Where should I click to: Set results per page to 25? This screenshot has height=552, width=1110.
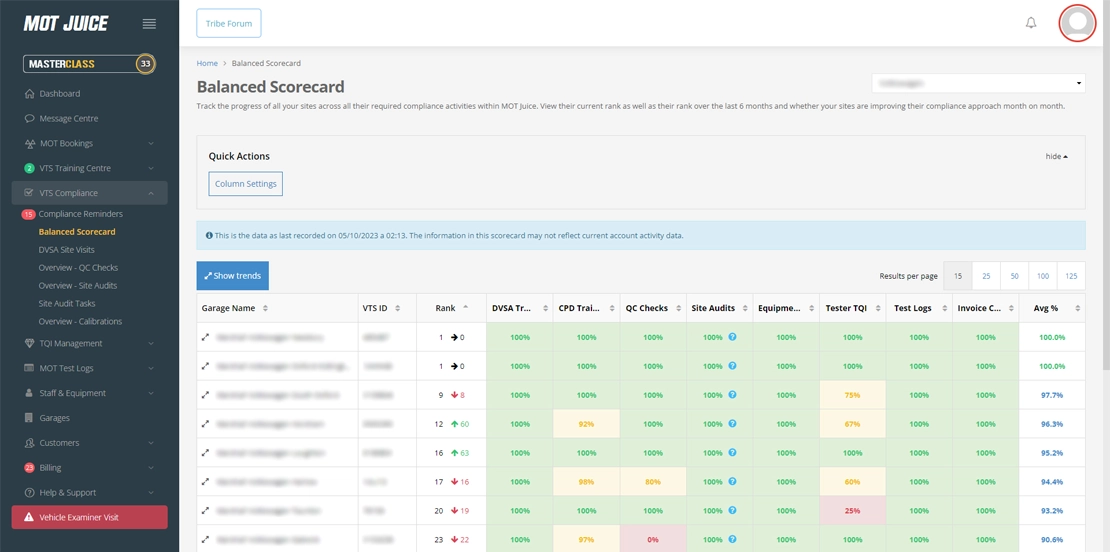[986, 276]
